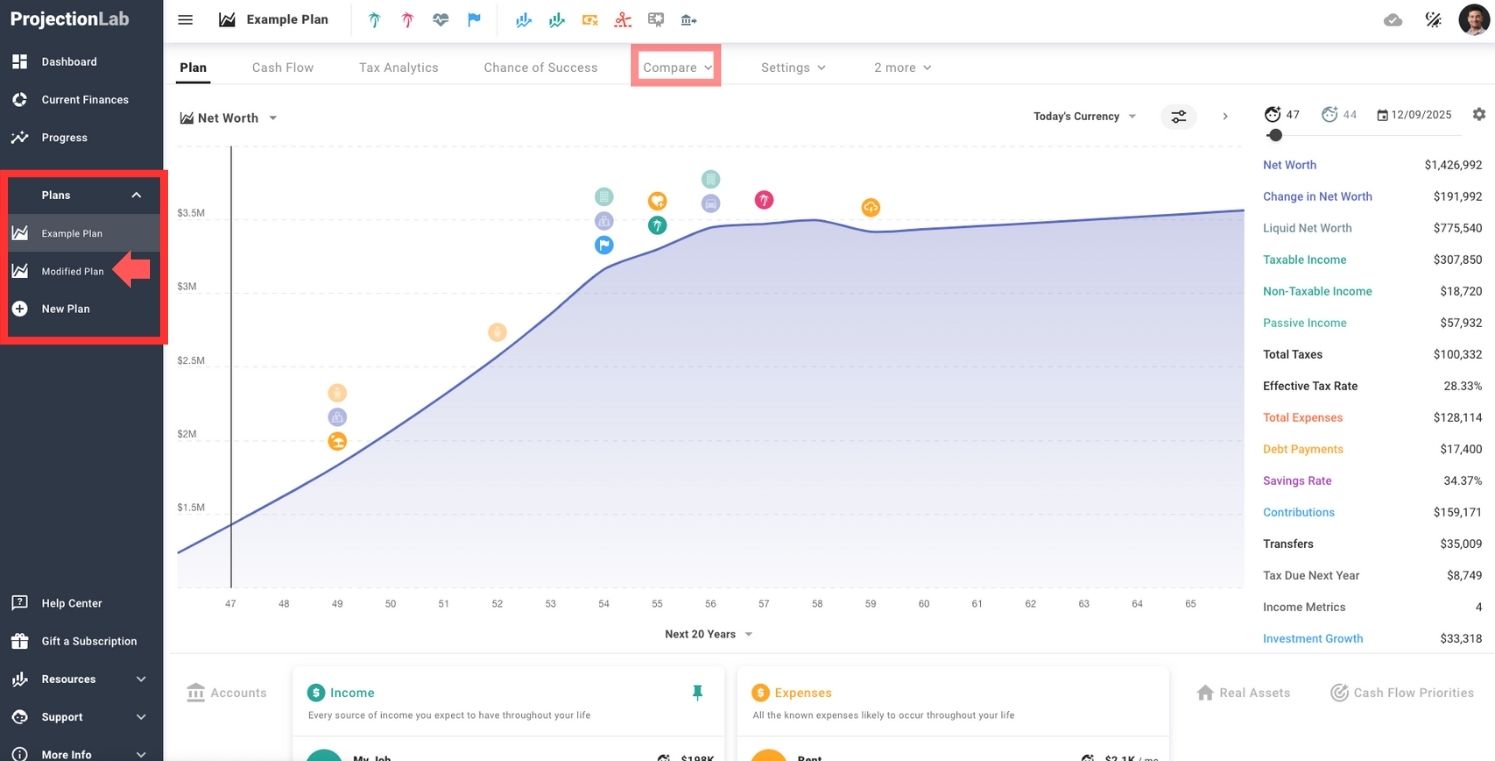Viewport: 1495px width, 761px height.
Task: Switch to the second person aged 44
Action: click(x=1339, y=115)
